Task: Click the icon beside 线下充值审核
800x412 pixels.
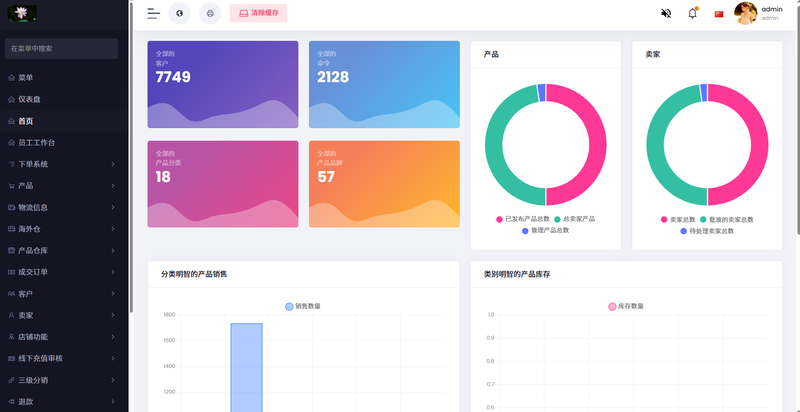Action: pos(11,358)
